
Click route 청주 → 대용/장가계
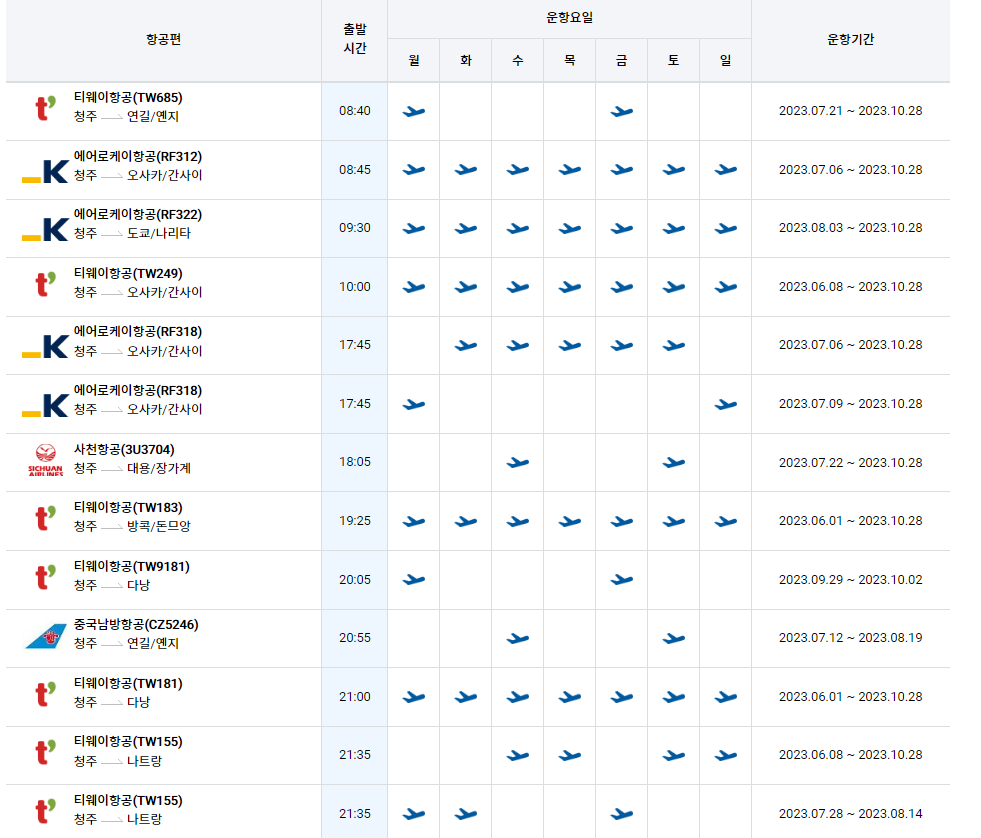tap(132, 468)
